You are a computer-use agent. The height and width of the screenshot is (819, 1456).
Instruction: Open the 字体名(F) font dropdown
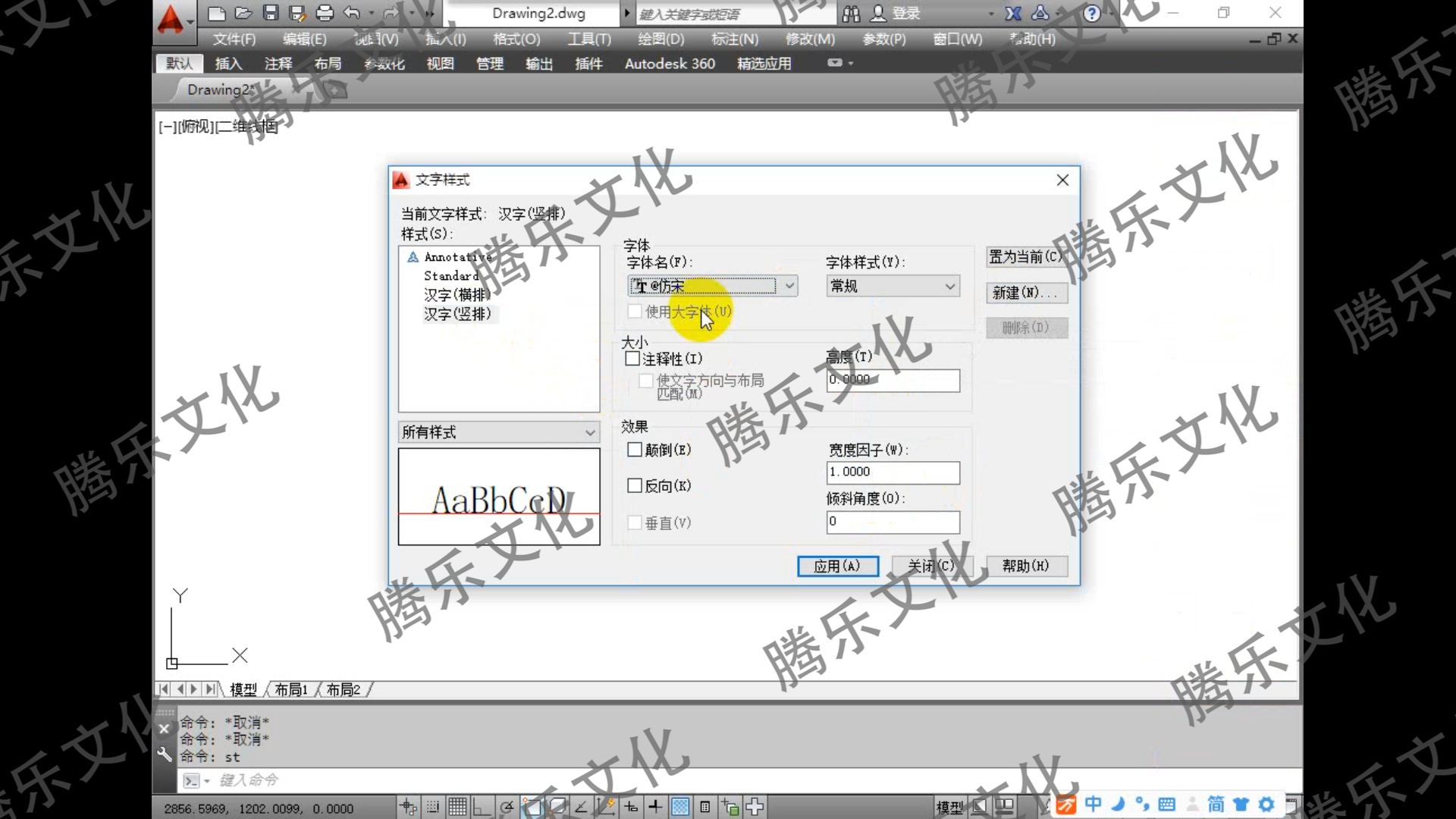tap(790, 286)
